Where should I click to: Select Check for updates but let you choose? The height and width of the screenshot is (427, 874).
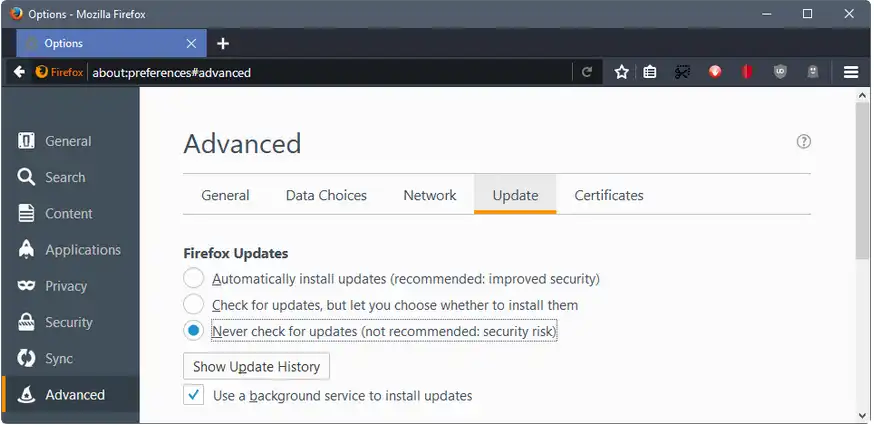[193, 304]
